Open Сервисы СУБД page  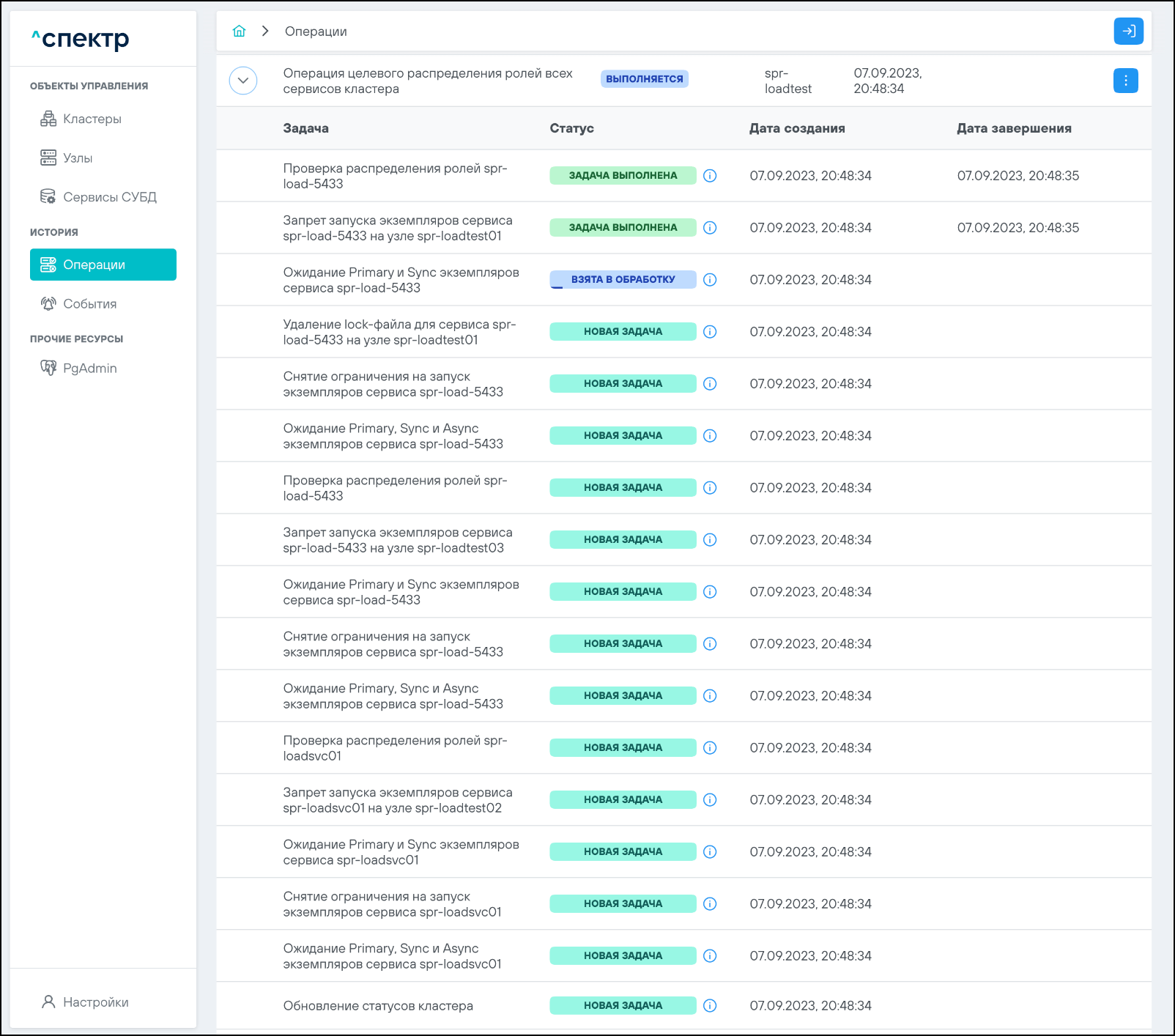109,197
